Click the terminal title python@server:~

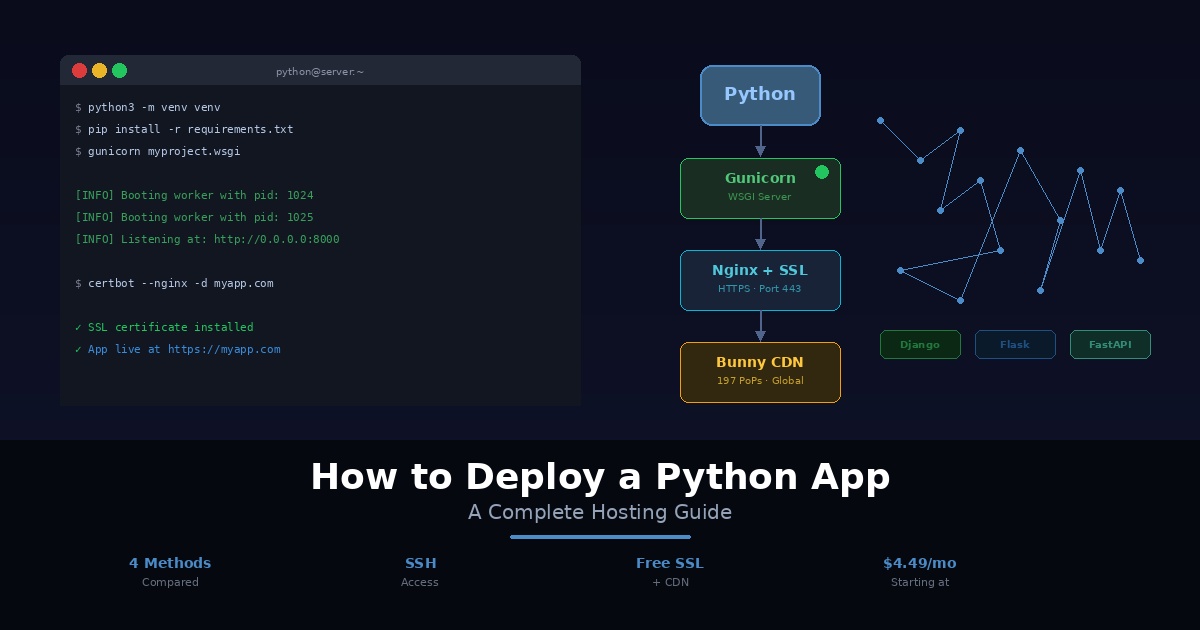(x=320, y=72)
